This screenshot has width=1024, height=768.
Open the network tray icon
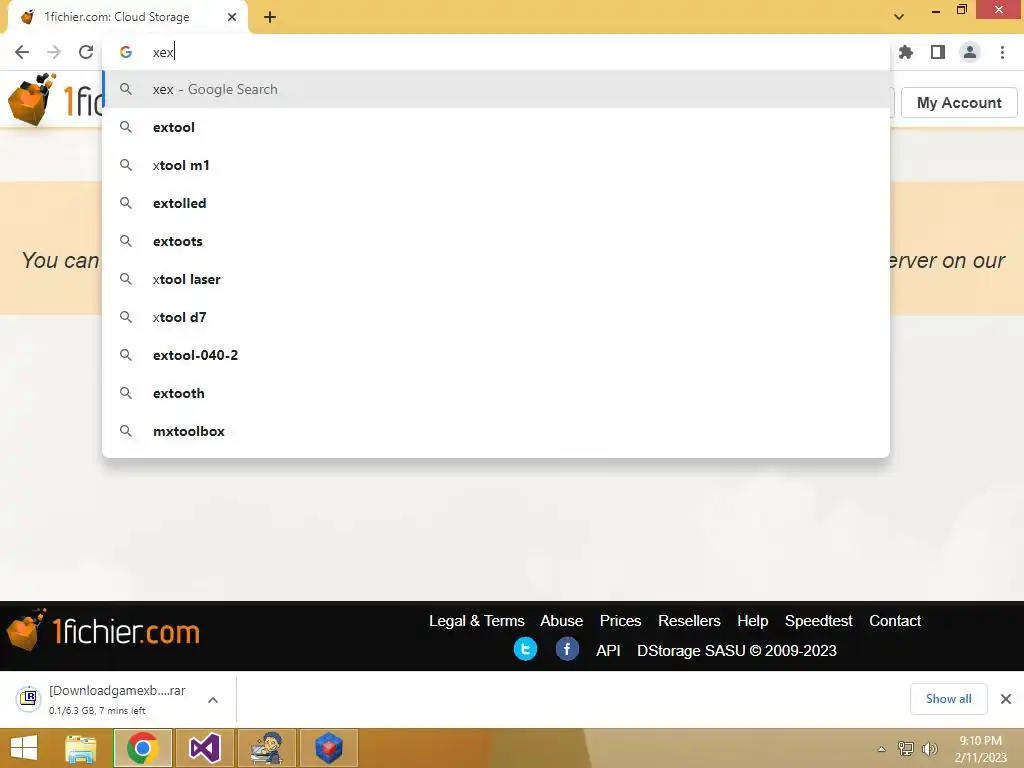(906, 749)
